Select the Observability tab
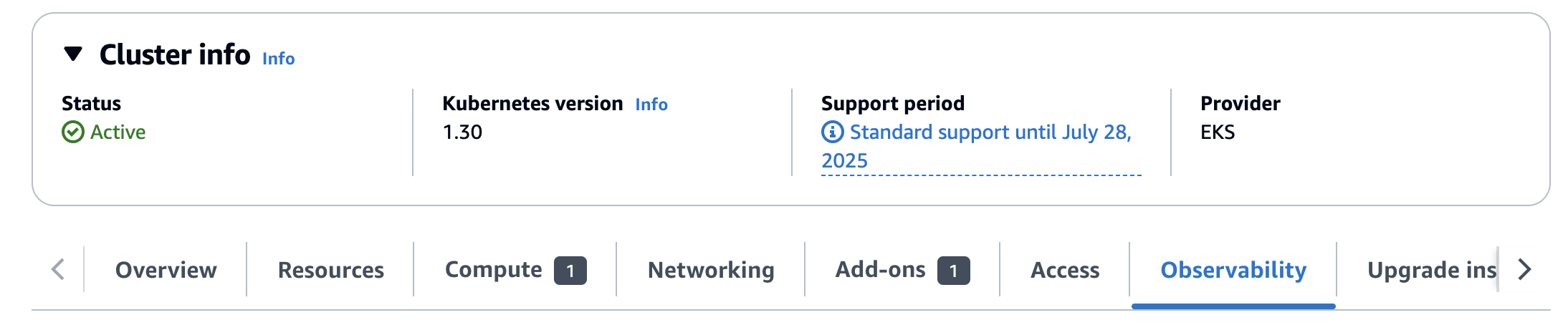 [x=1233, y=270]
